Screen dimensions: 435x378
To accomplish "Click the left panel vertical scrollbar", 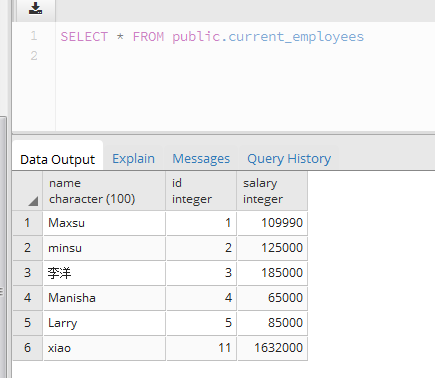I will 3,247.
